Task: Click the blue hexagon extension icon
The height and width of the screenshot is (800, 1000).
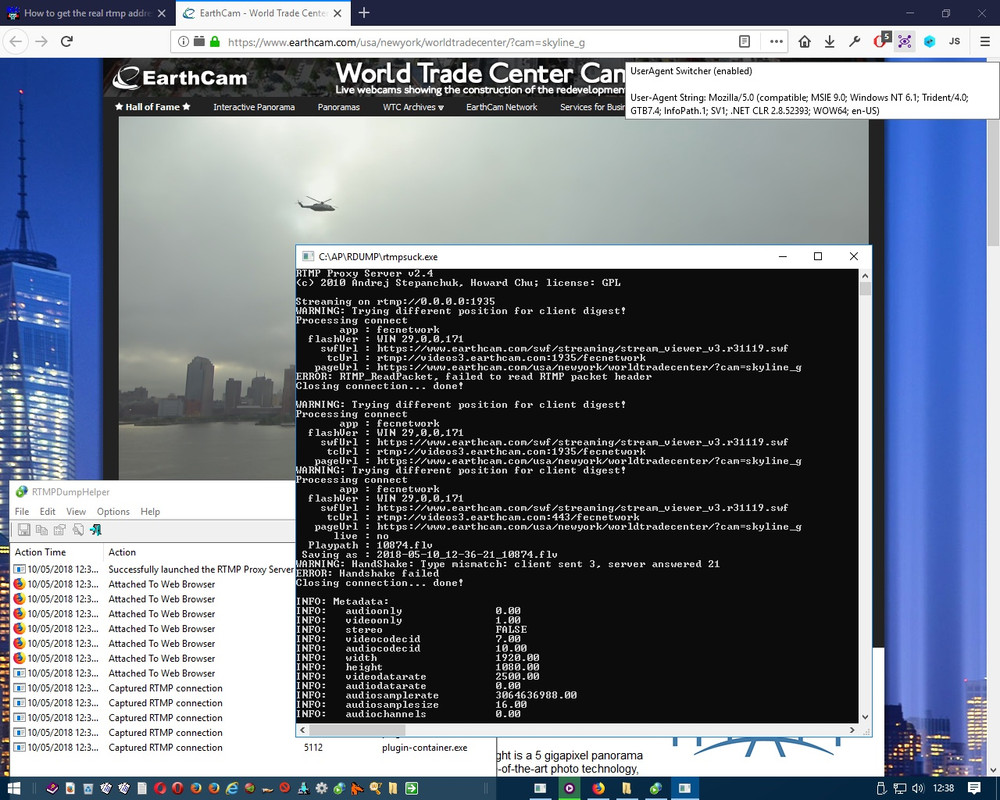Action: pos(929,41)
